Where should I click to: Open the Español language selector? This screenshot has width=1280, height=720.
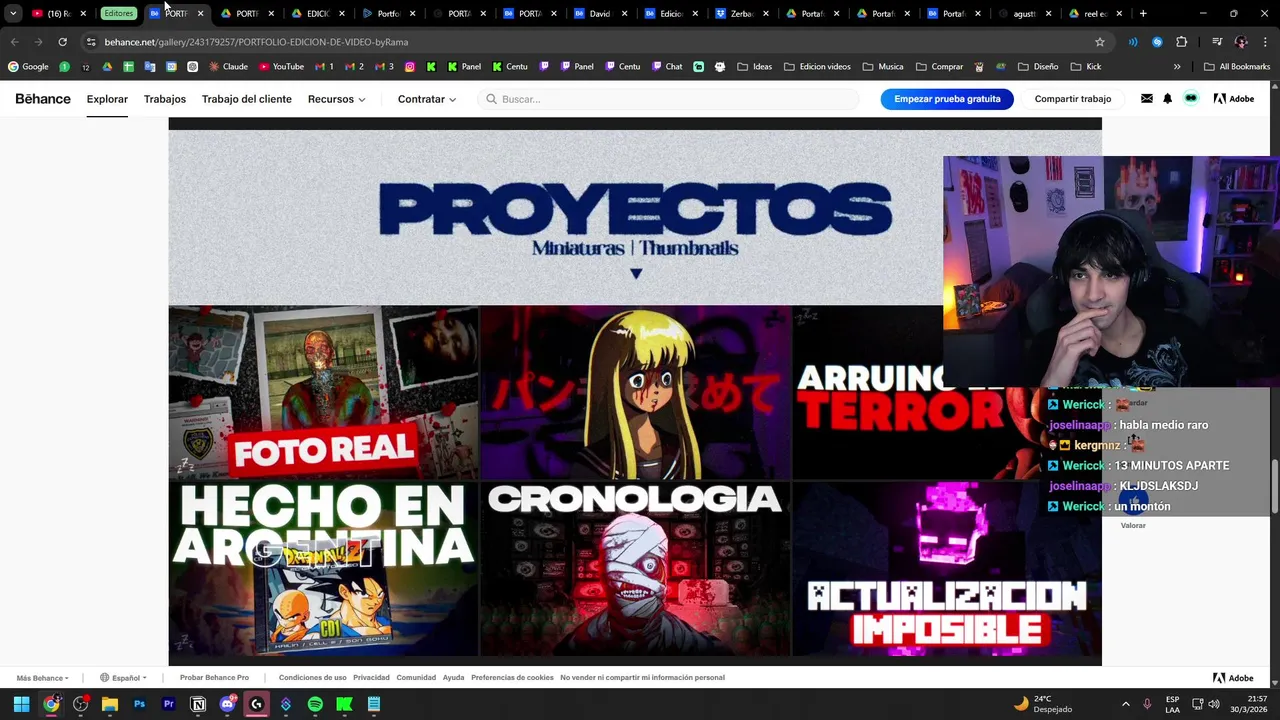click(123, 678)
